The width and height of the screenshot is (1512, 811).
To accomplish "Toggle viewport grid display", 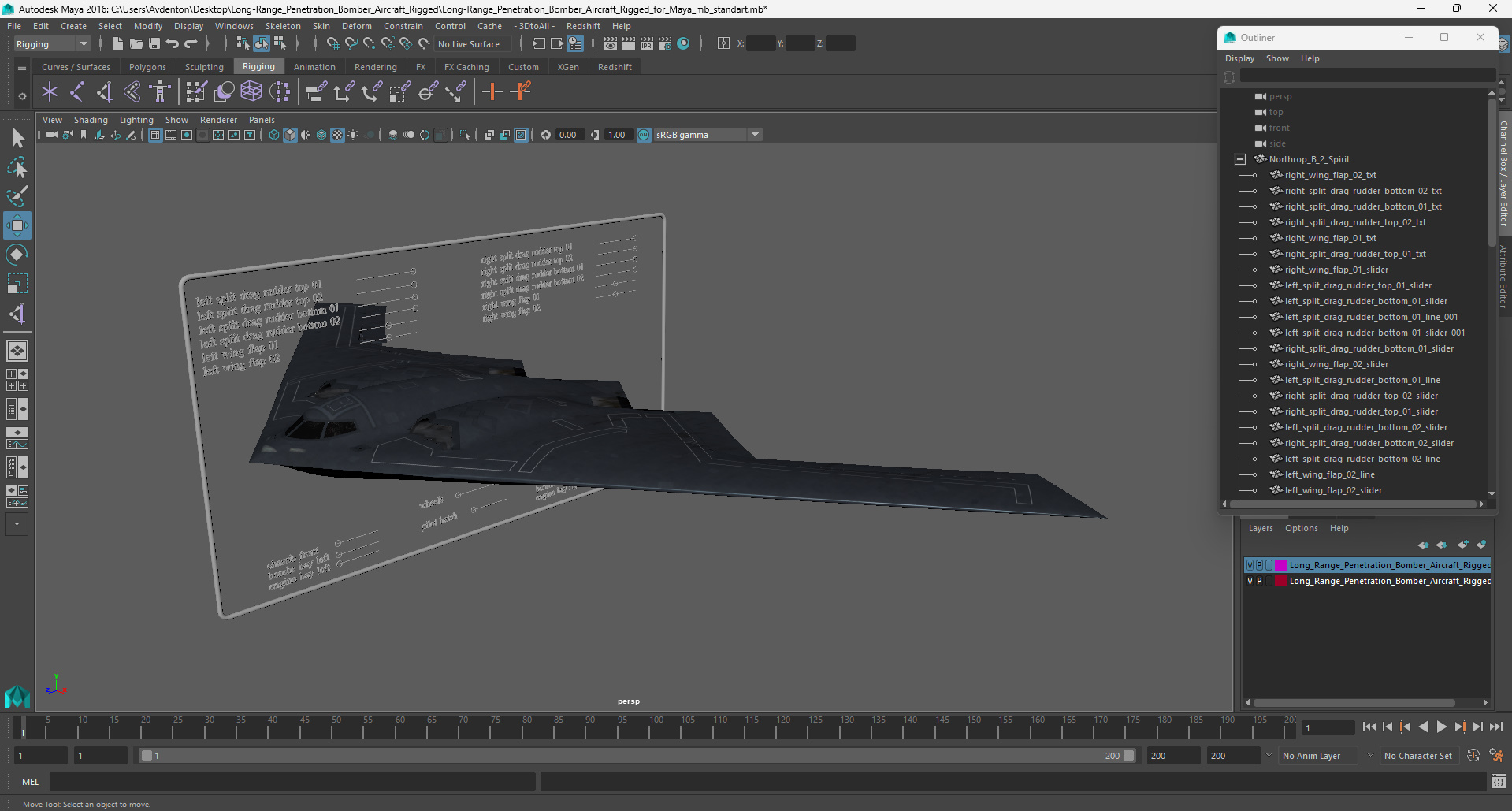I will [155, 135].
